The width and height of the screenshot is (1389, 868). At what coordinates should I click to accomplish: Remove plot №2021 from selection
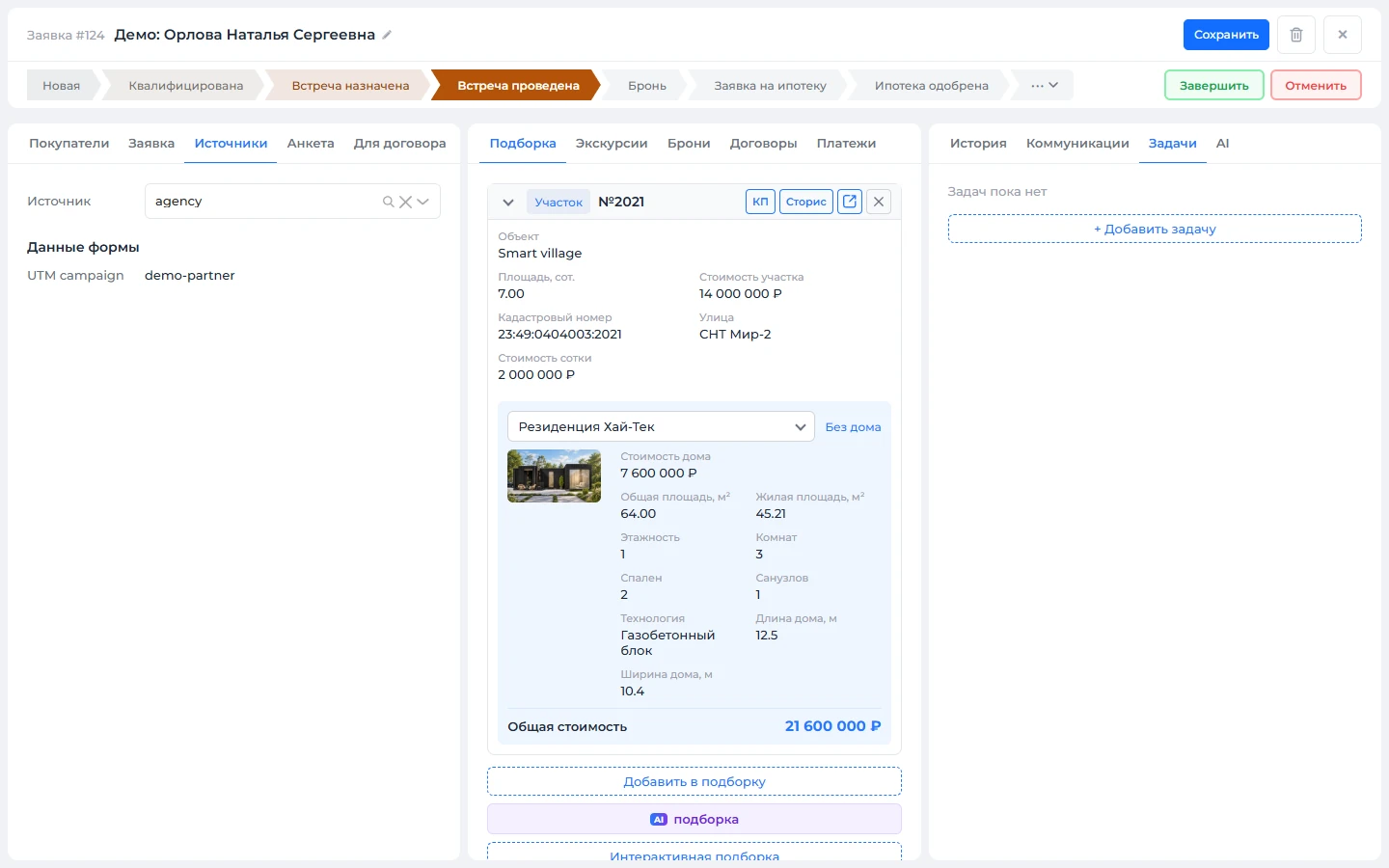[x=879, y=202]
